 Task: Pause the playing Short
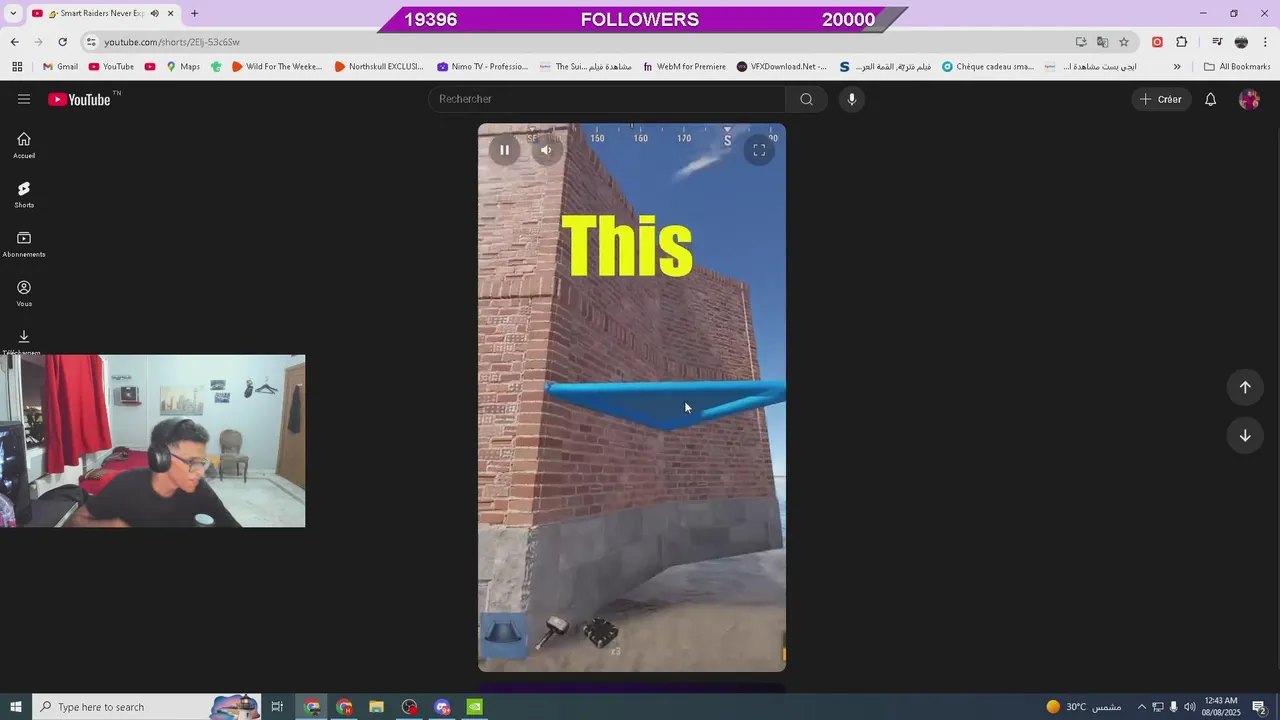[x=504, y=150]
